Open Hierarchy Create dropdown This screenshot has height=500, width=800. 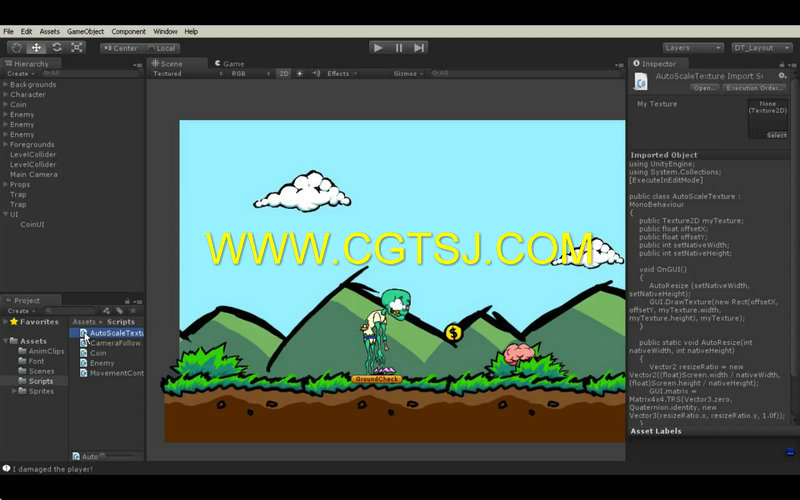click(21, 73)
